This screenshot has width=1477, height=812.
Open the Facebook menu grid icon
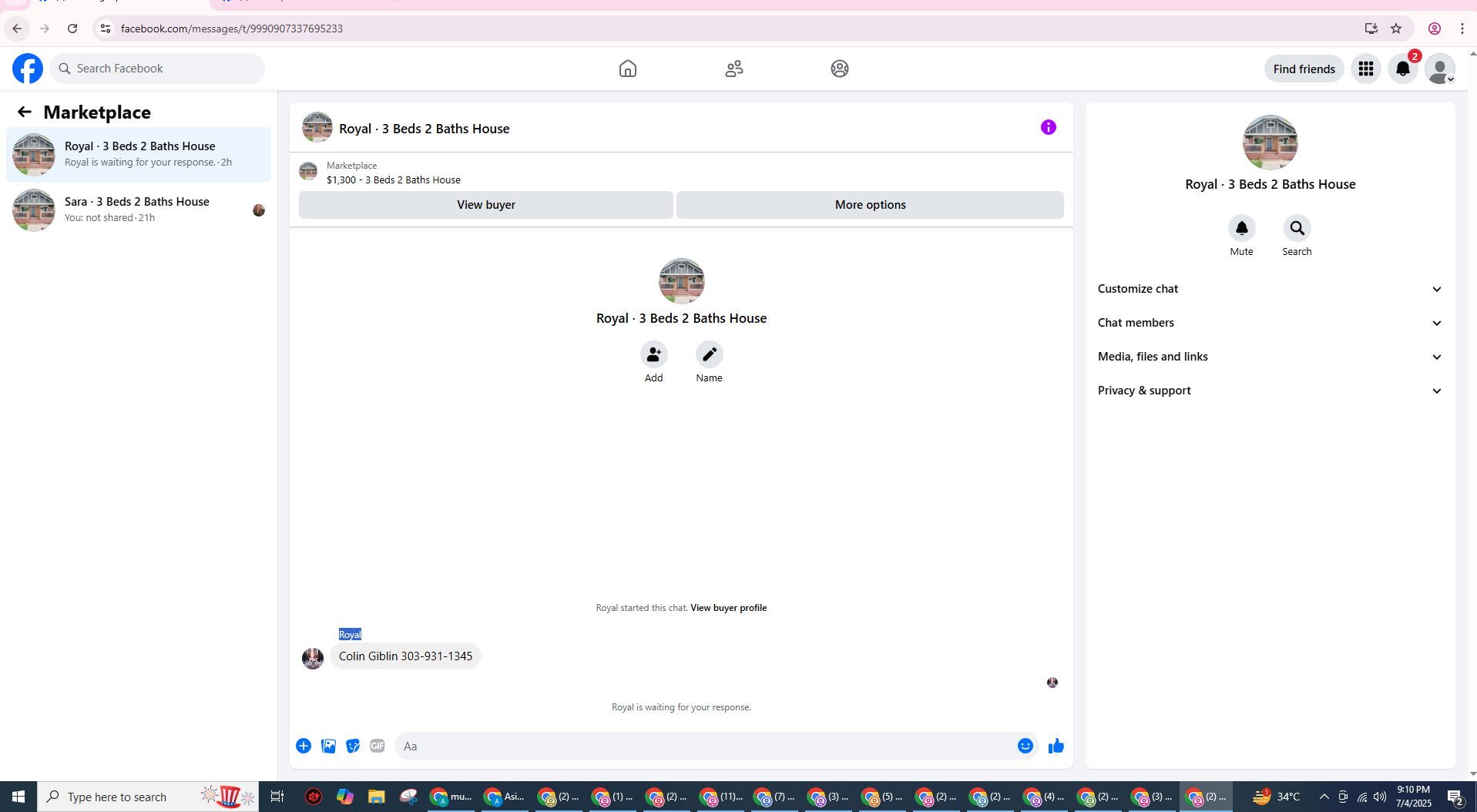1366,69
